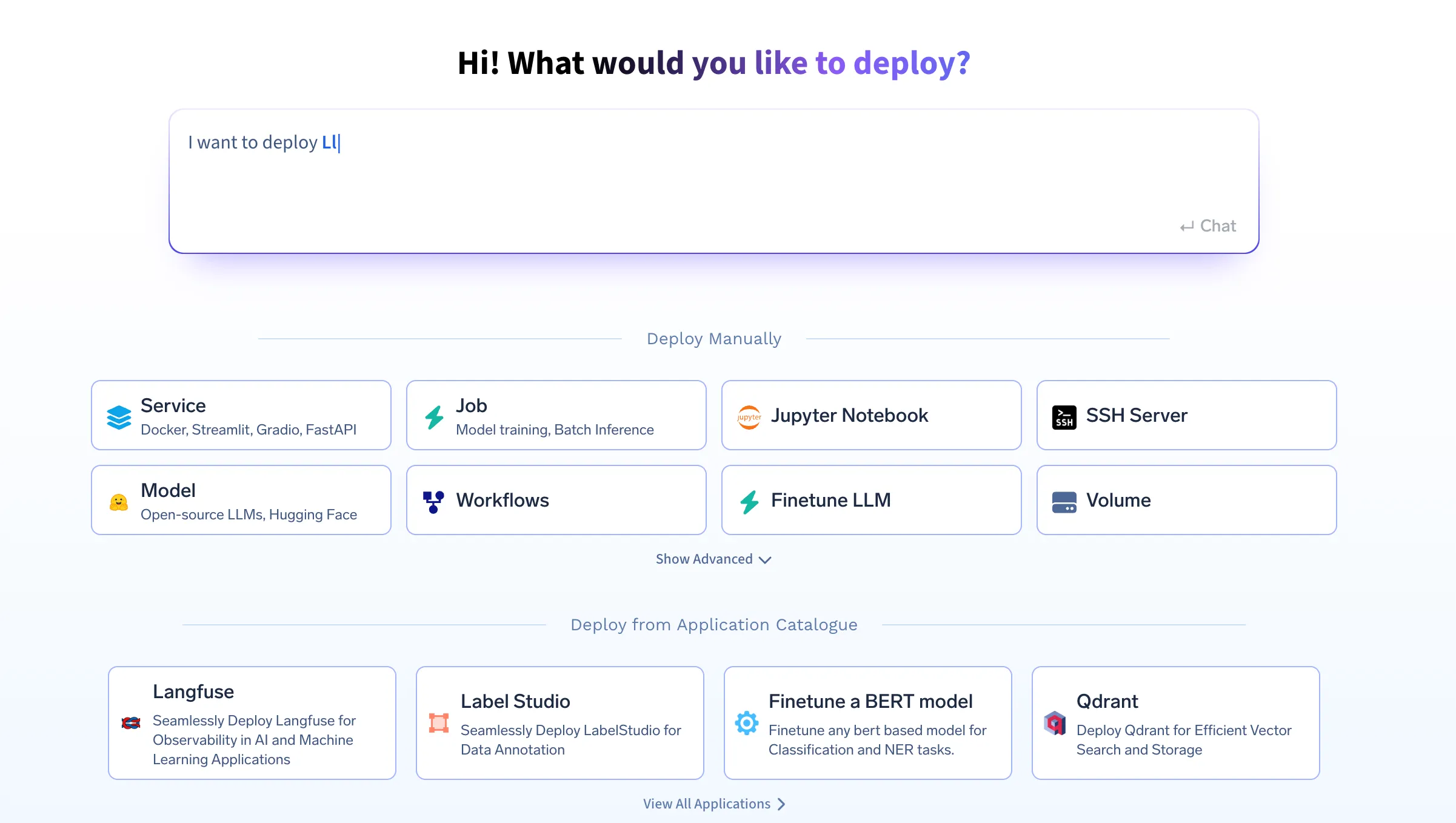Open the View All Applications arrow

[781, 804]
